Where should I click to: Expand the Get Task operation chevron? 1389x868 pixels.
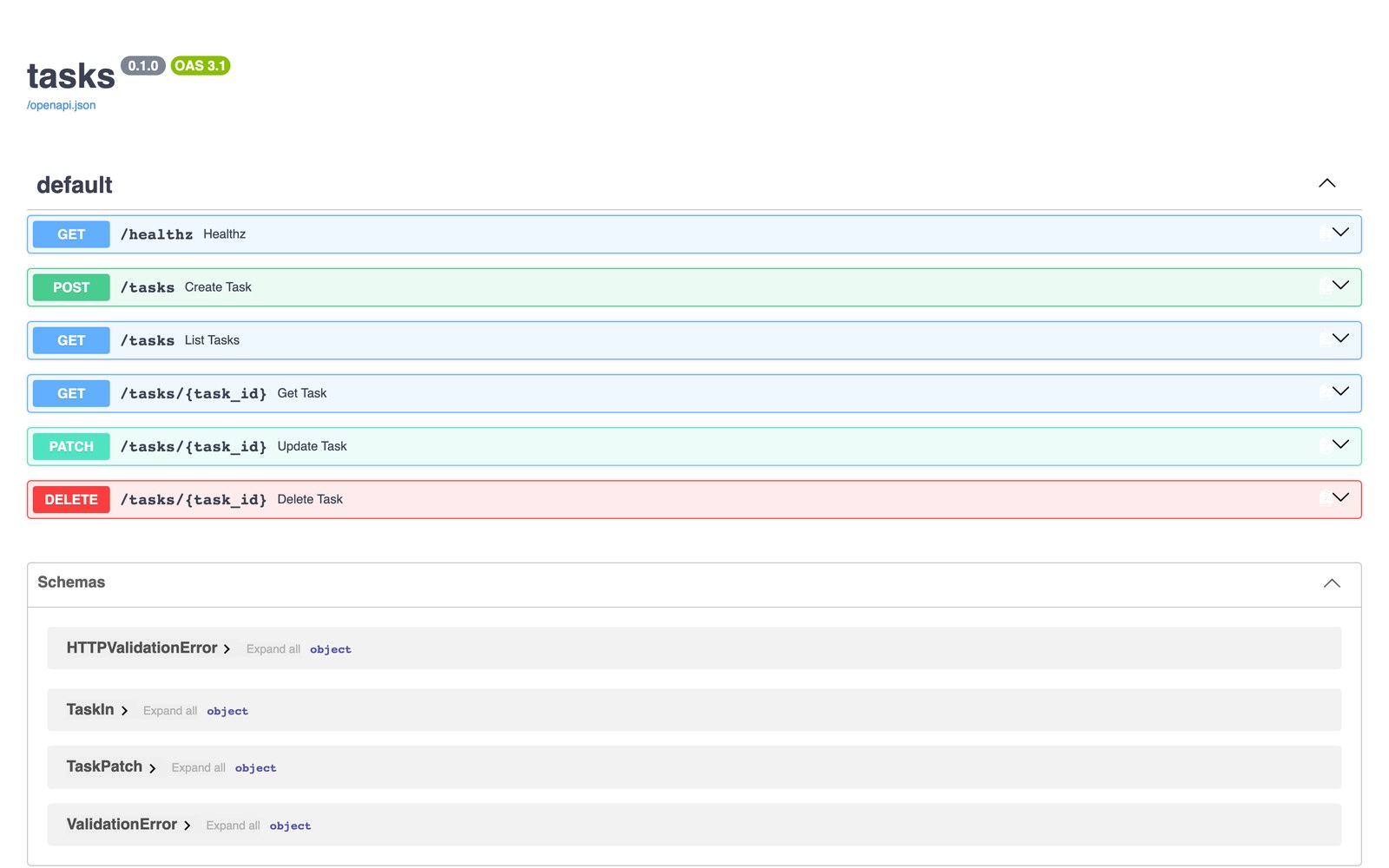click(x=1340, y=391)
